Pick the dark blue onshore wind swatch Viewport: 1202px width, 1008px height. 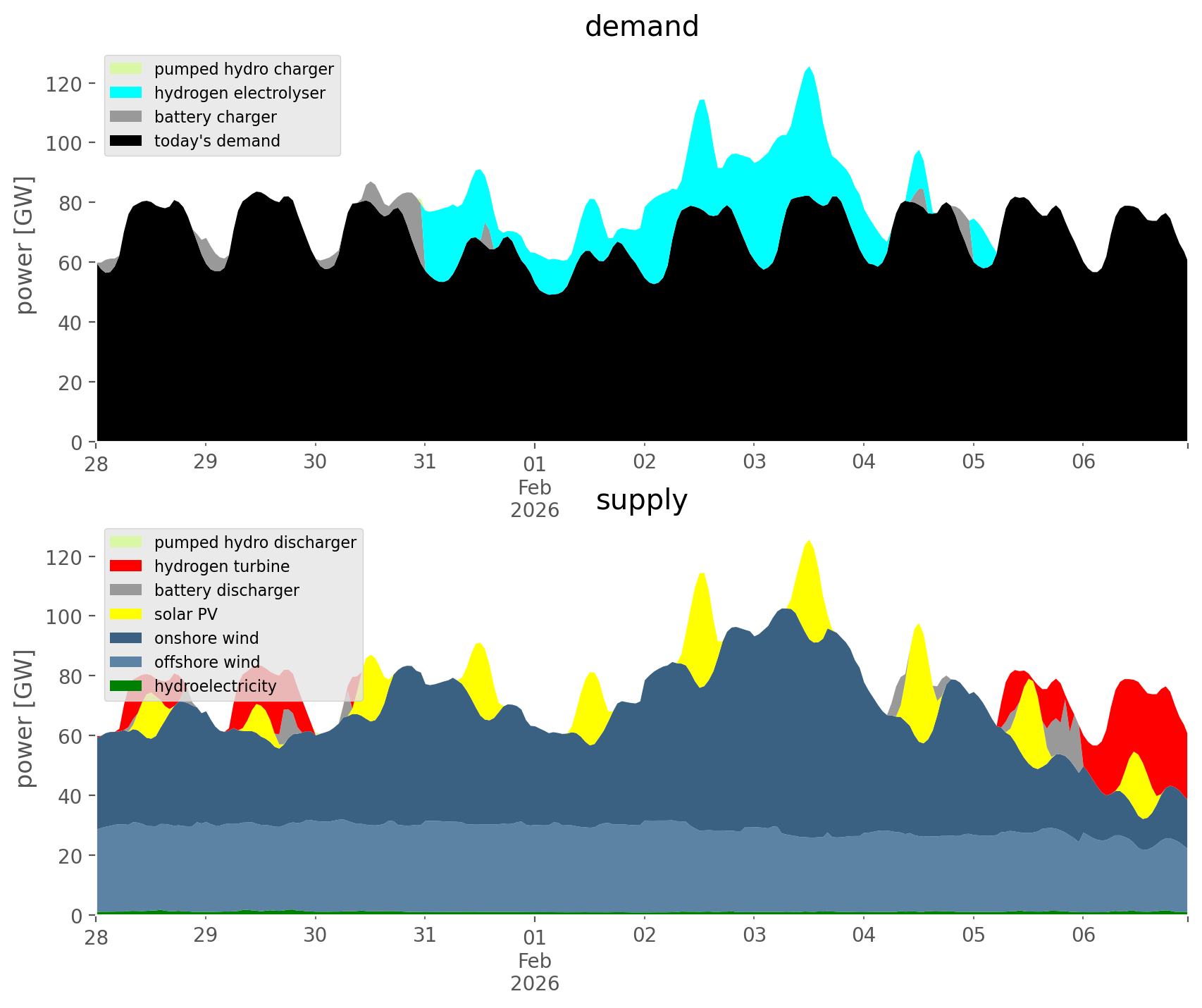tap(126, 638)
